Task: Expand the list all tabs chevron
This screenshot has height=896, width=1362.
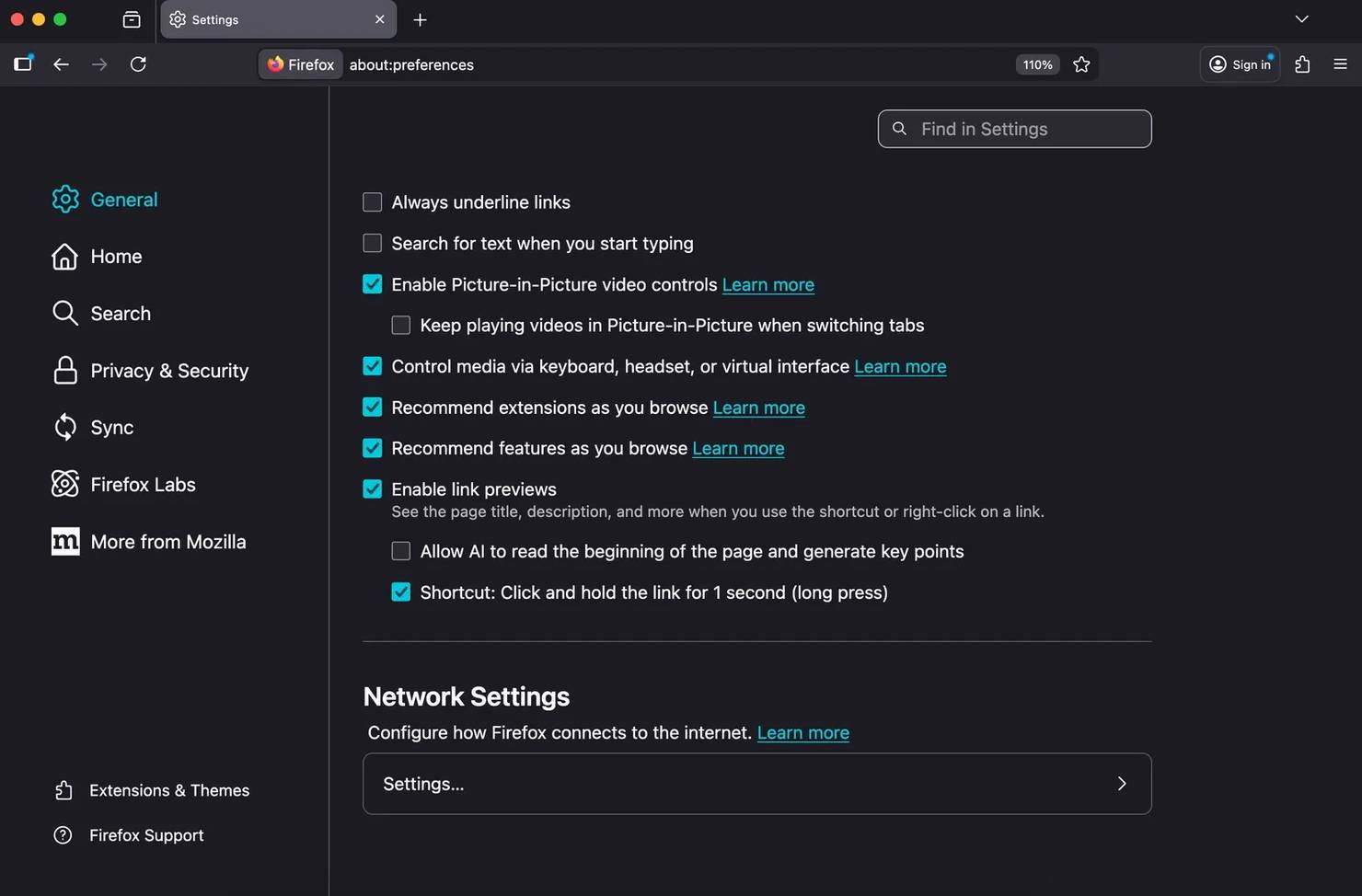Action: [1301, 19]
